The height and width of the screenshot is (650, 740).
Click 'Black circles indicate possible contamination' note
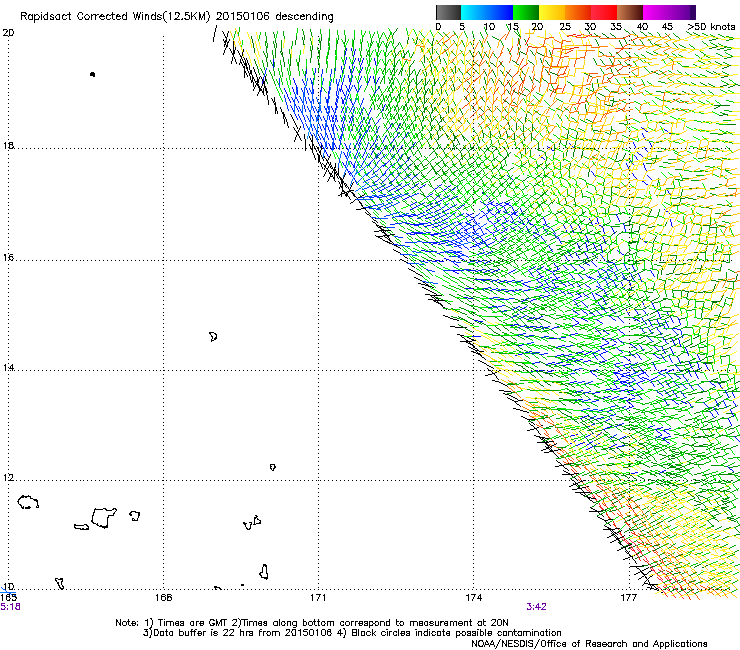pos(456,633)
